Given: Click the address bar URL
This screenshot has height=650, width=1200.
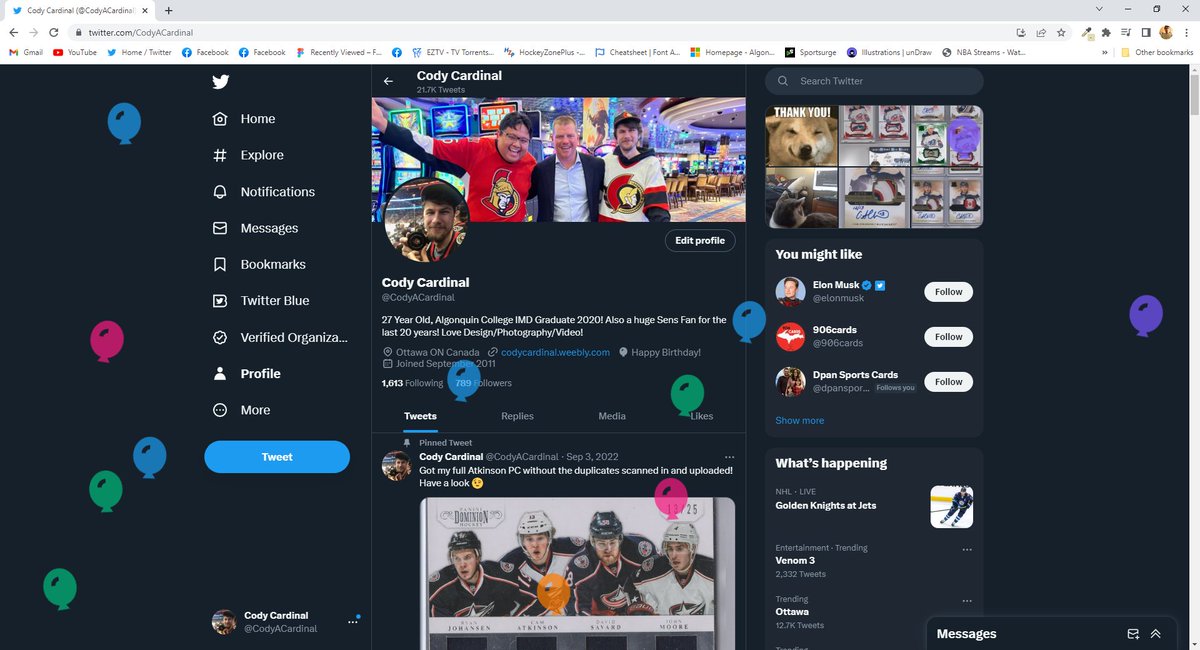Looking at the screenshot, I should click(141, 33).
